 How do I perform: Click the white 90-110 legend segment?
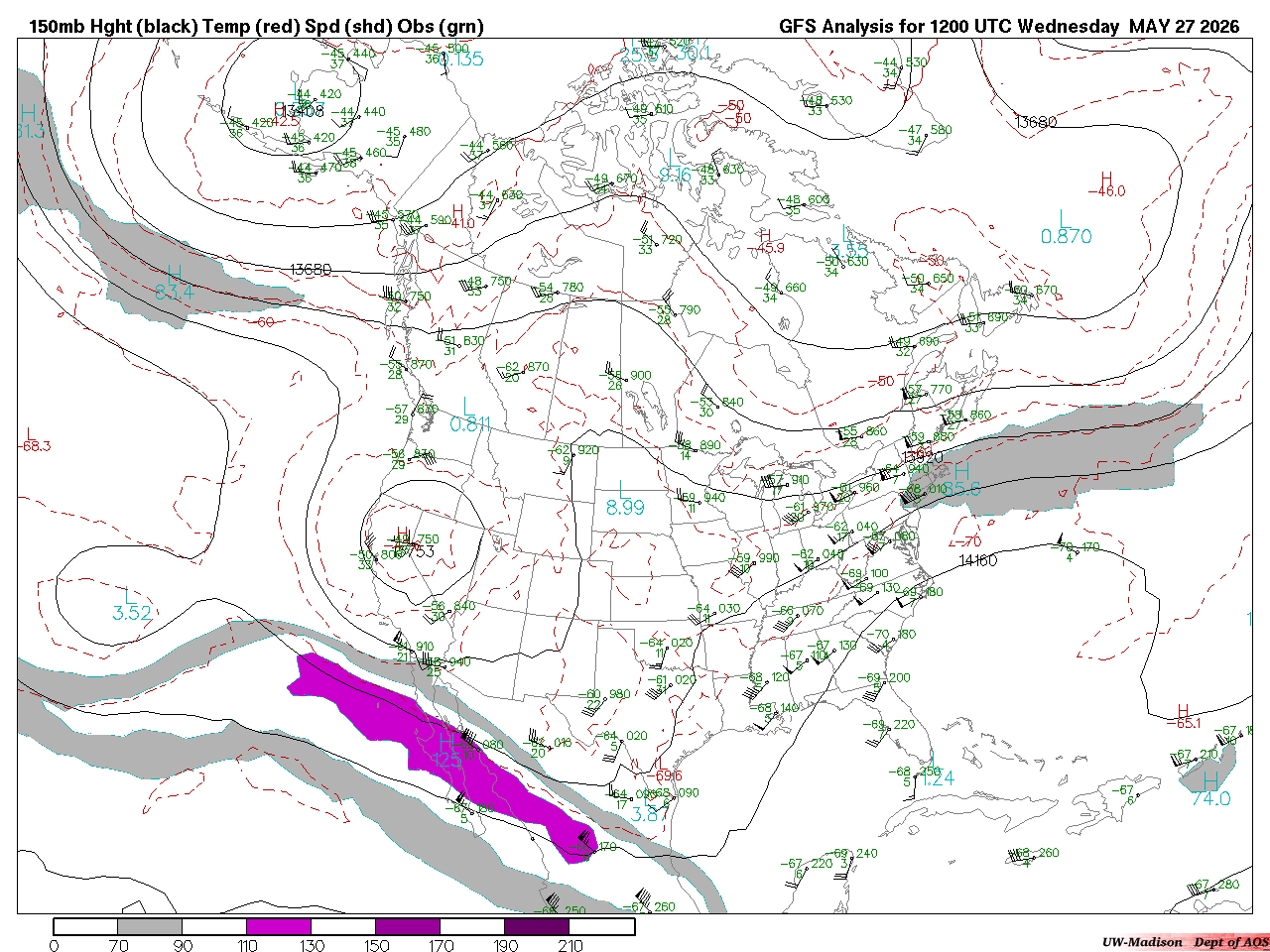click(214, 926)
